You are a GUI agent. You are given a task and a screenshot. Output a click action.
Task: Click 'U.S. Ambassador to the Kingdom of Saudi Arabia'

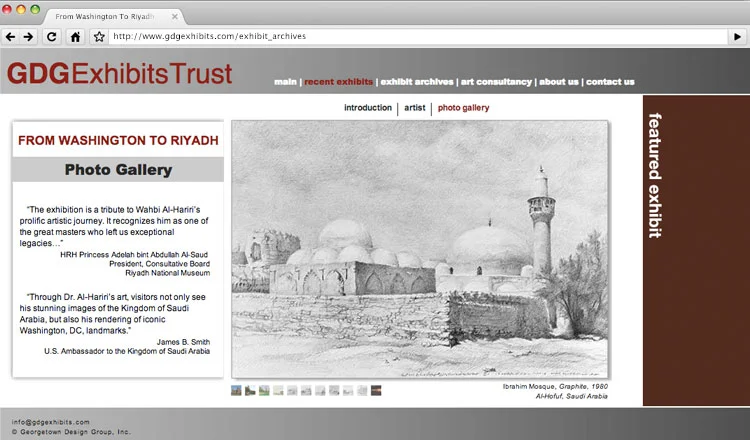(x=127, y=351)
